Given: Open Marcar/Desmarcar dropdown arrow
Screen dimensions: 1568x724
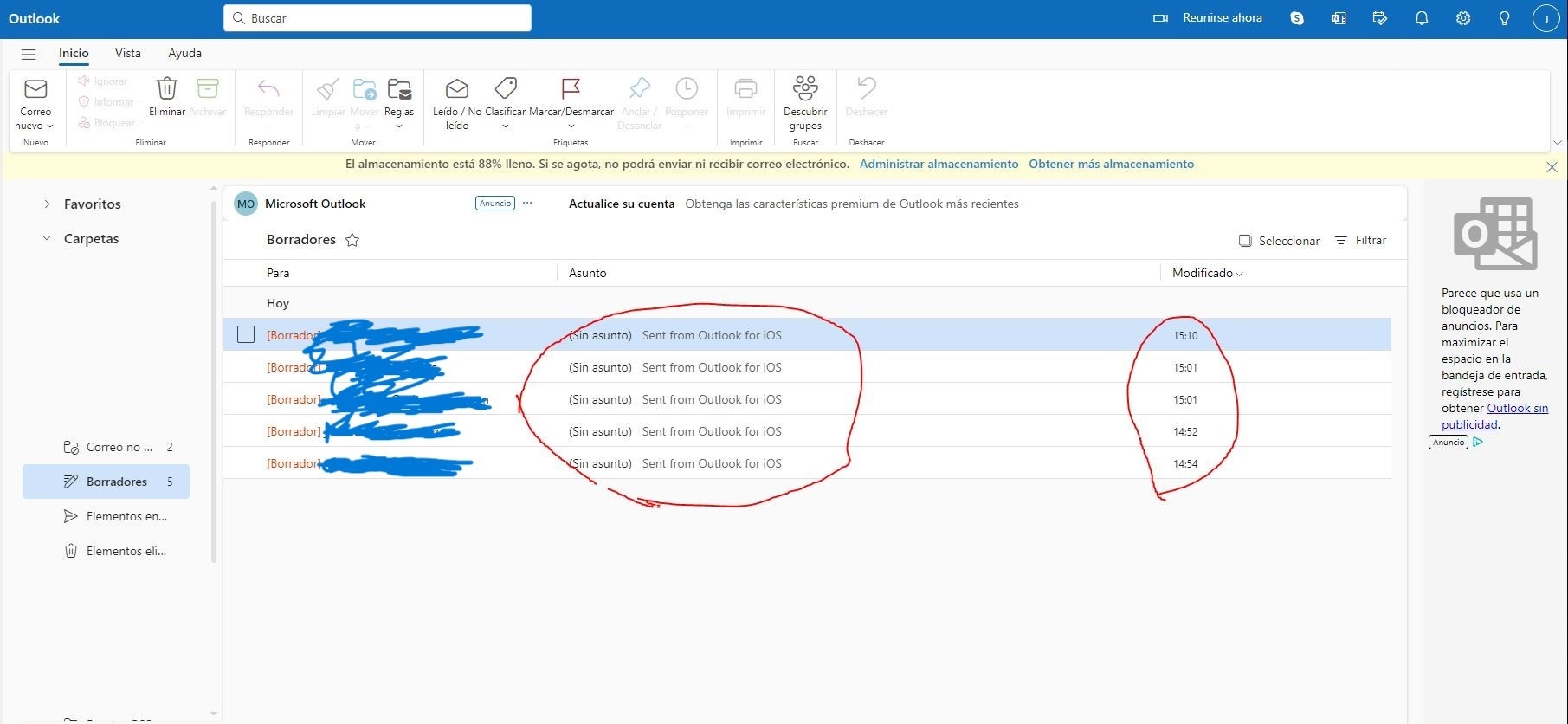Looking at the screenshot, I should coord(571,126).
